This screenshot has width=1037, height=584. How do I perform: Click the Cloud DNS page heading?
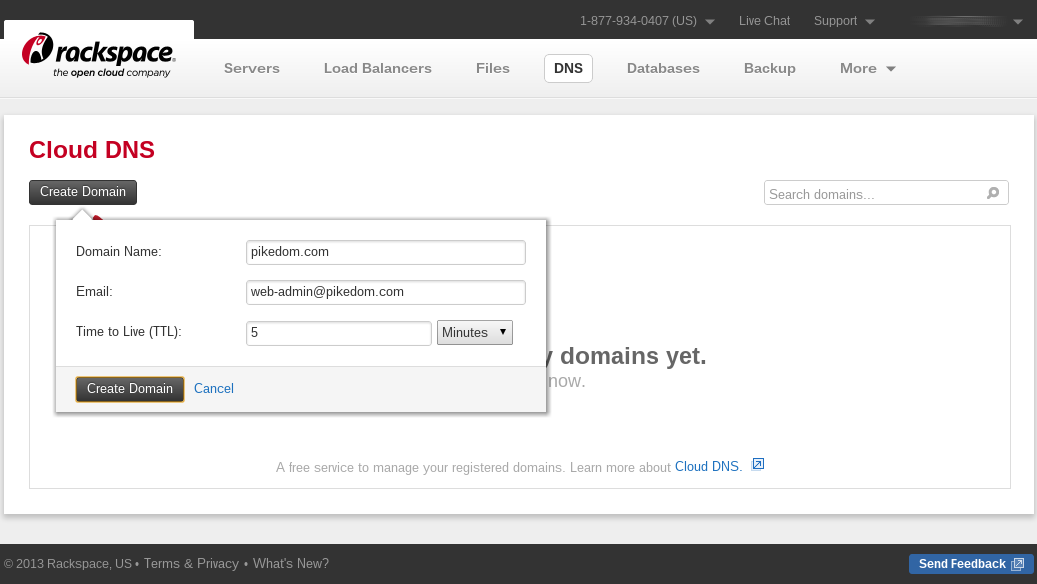click(x=92, y=150)
